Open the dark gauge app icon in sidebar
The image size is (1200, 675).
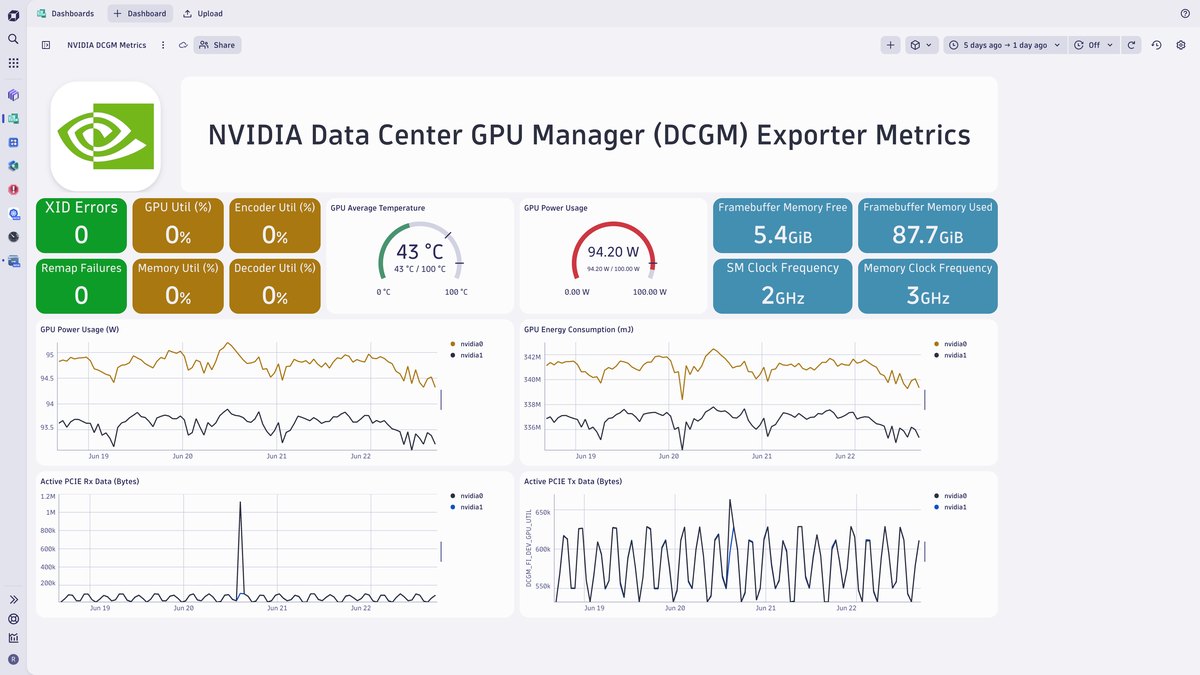pyautogui.click(x=13, y=237)
